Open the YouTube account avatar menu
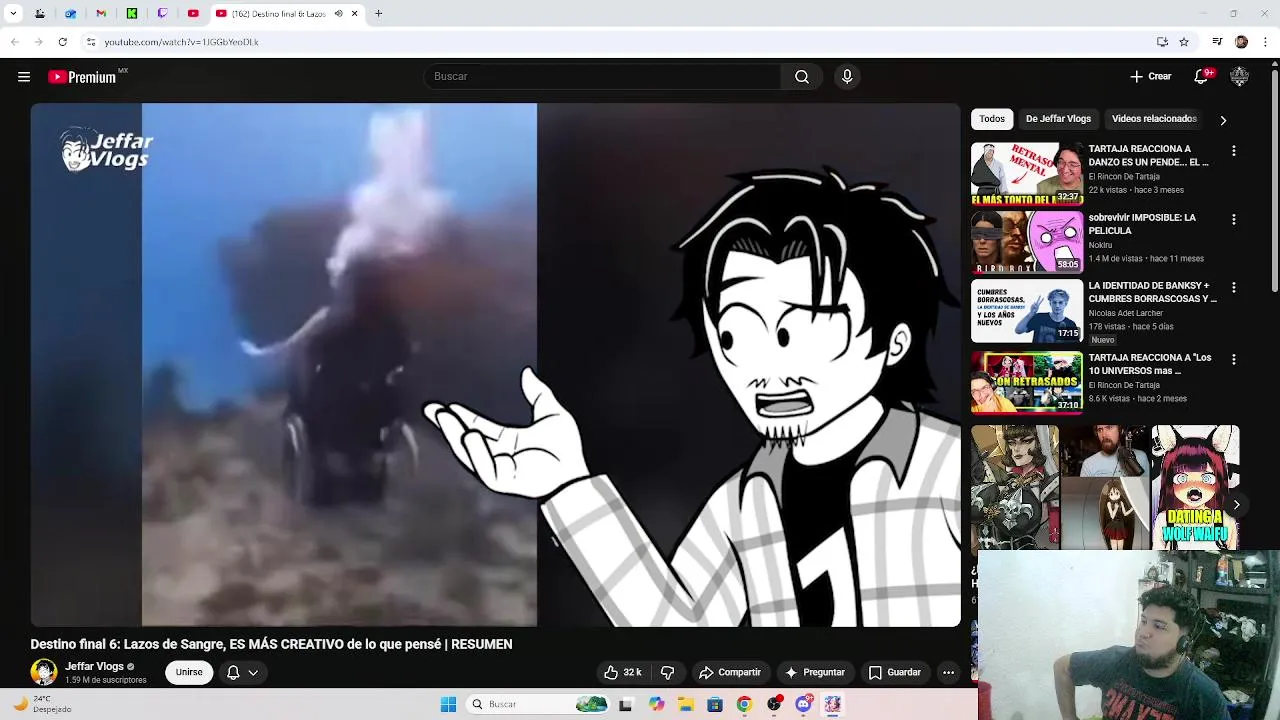The width and height of the screenshot is (1280, 720). (x=1239, y=77)
